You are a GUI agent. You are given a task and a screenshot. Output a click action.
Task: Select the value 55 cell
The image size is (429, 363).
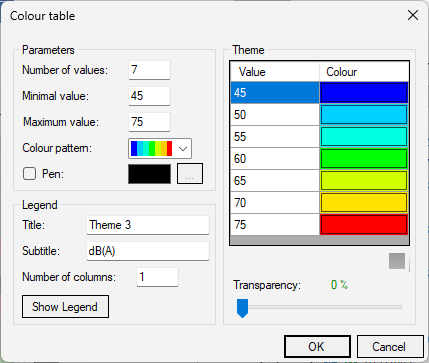[275, 137]
